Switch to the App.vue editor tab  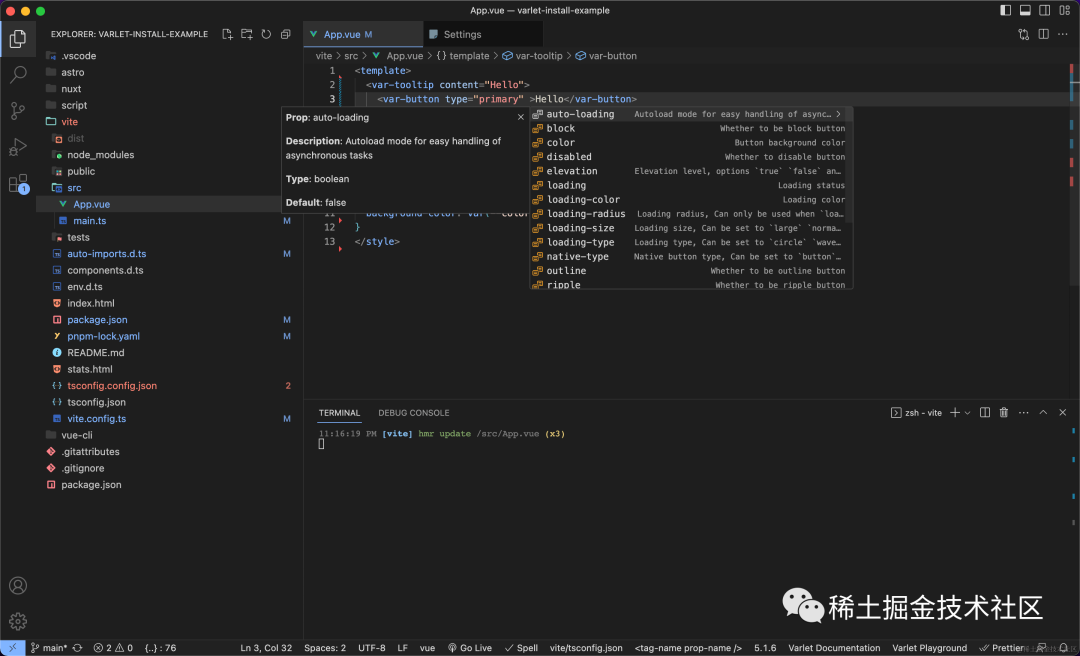pyautogui.click(x=363, y=34)
